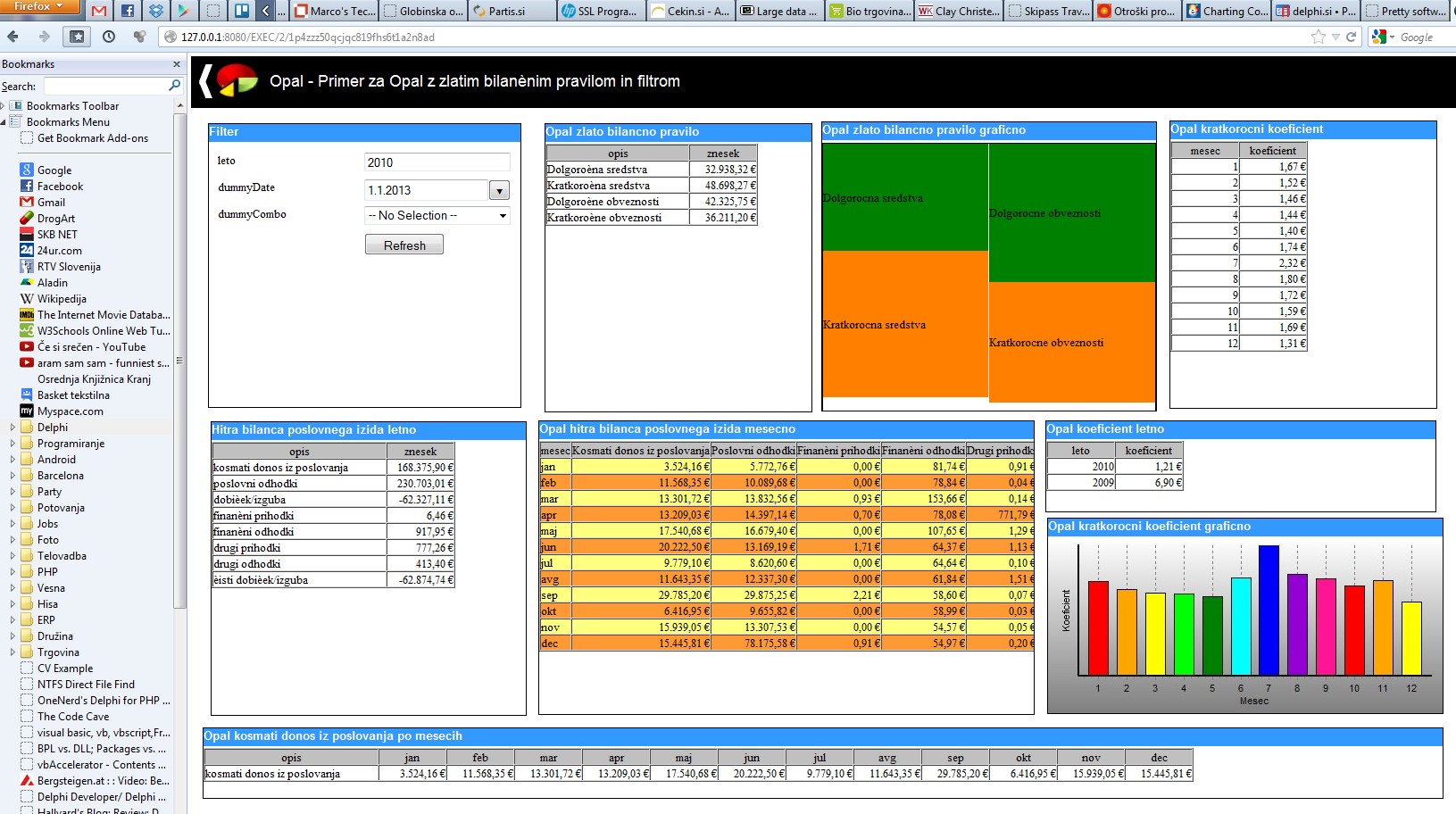Switch to SSL Progra... tab
The image size is (1456, 814).
tap(601, 11)
